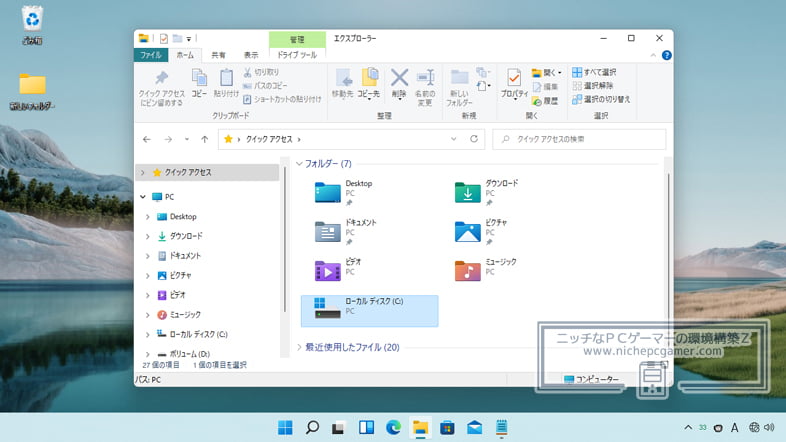Screen dimensions: 786x442
Task: Collapse the ribbon with chevron
Action: 653,55
